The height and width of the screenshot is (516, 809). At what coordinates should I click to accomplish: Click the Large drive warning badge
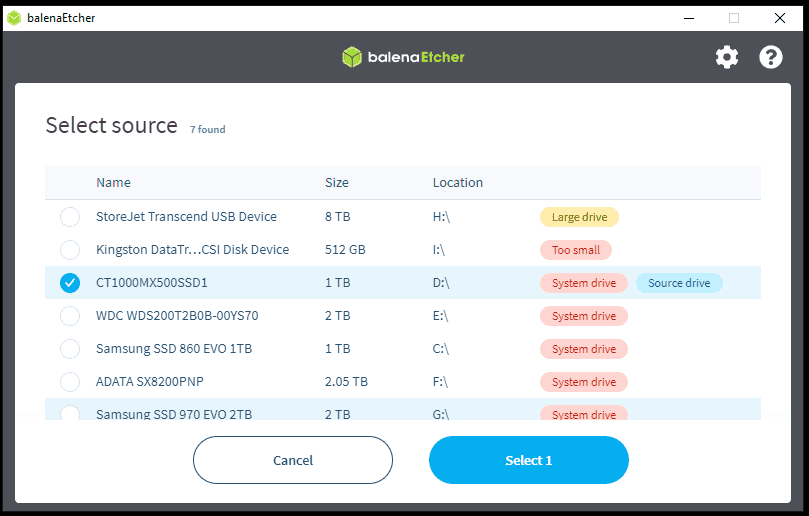coord(580,217)
